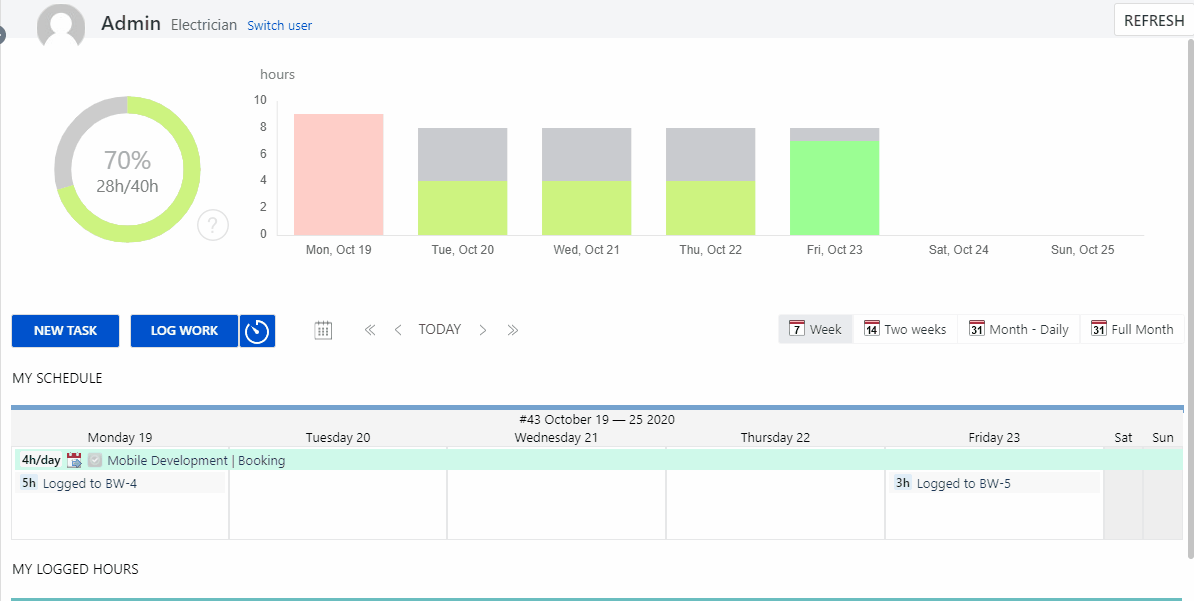Click the Friday 23 column header
Screen dimensions: 1194x601
point(994,438)
